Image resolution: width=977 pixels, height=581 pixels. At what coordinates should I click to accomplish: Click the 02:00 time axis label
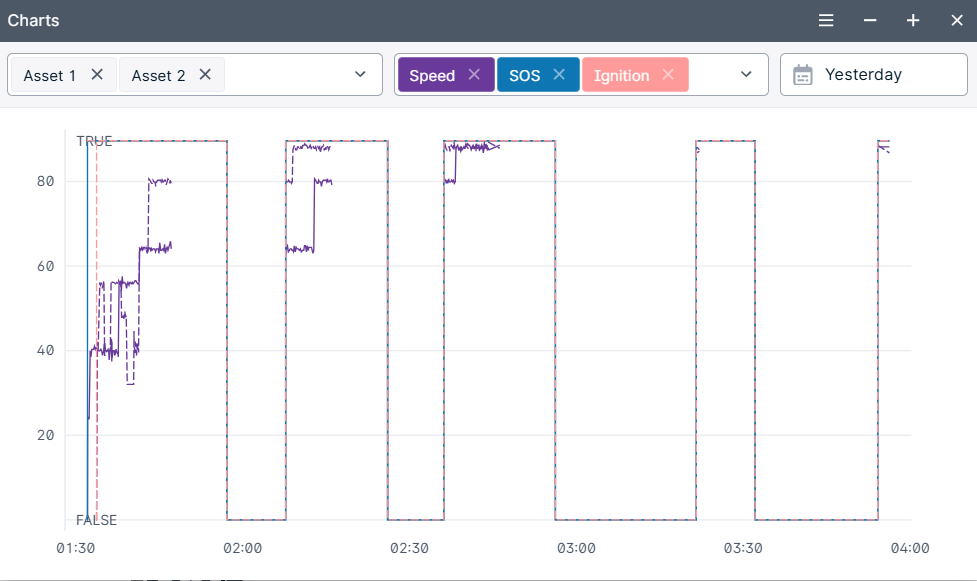242,548
